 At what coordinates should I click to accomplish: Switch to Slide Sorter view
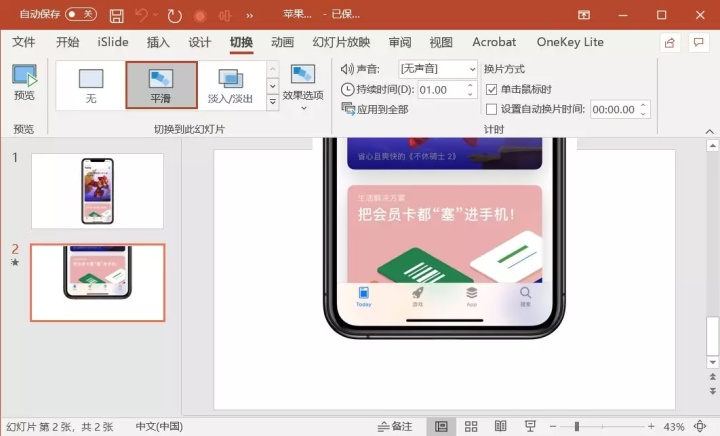click(x=471, y=427)
